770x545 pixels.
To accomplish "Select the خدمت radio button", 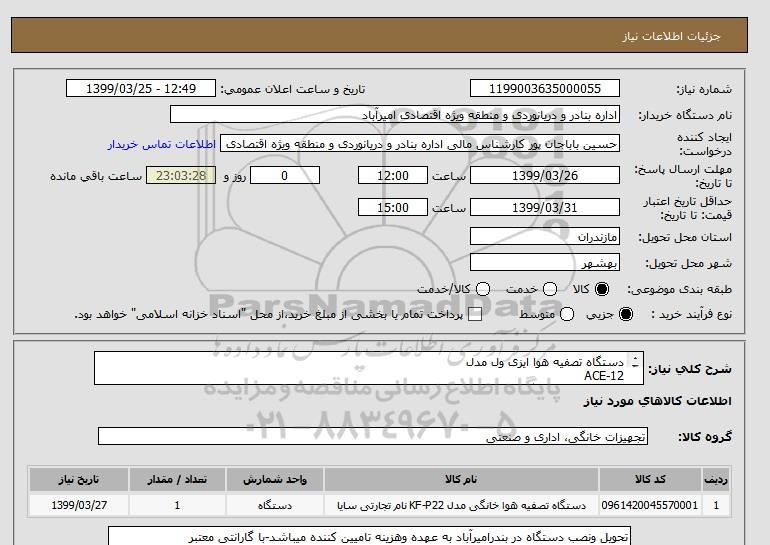I will pyautogui.click(x=550, y=289).
